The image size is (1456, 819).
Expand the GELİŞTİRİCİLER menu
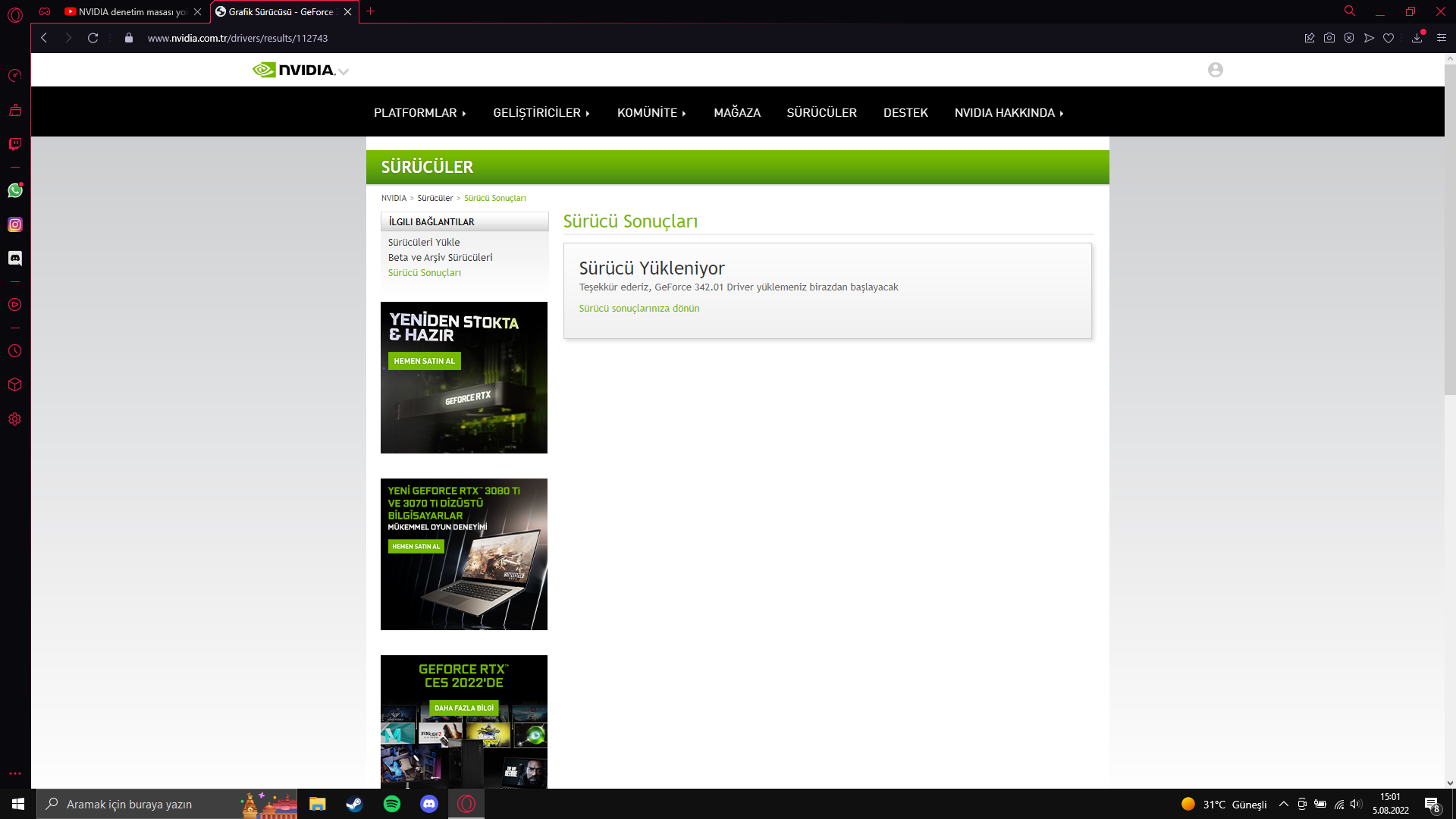541,112
